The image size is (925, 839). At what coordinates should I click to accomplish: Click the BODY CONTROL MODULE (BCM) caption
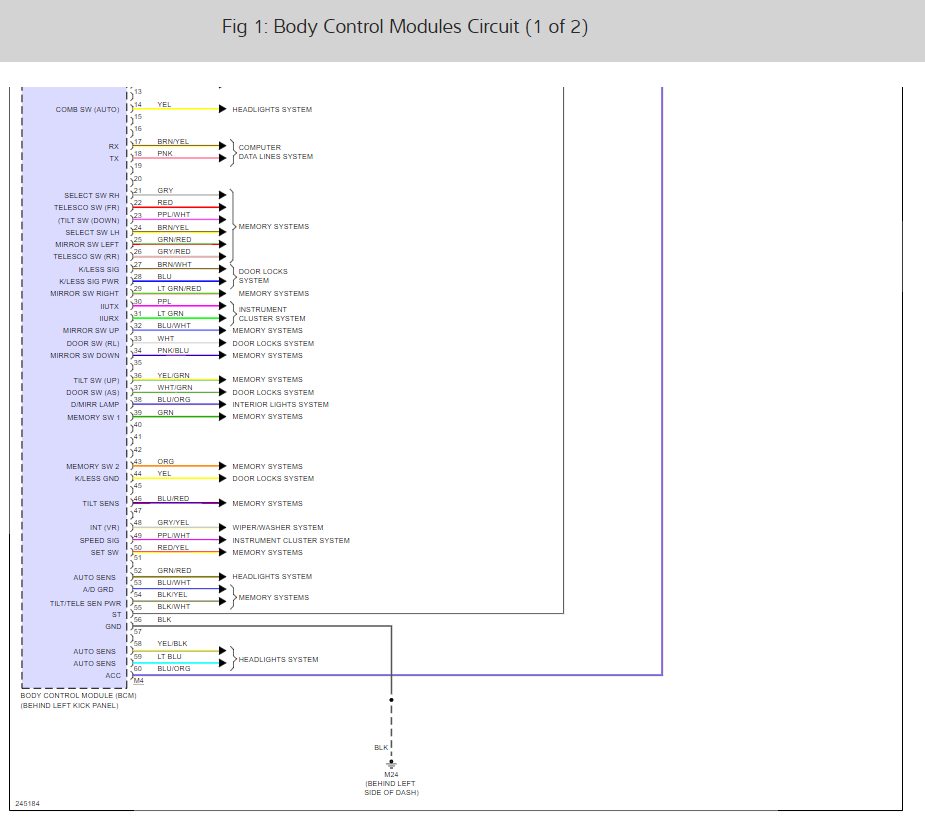[78, 696]
